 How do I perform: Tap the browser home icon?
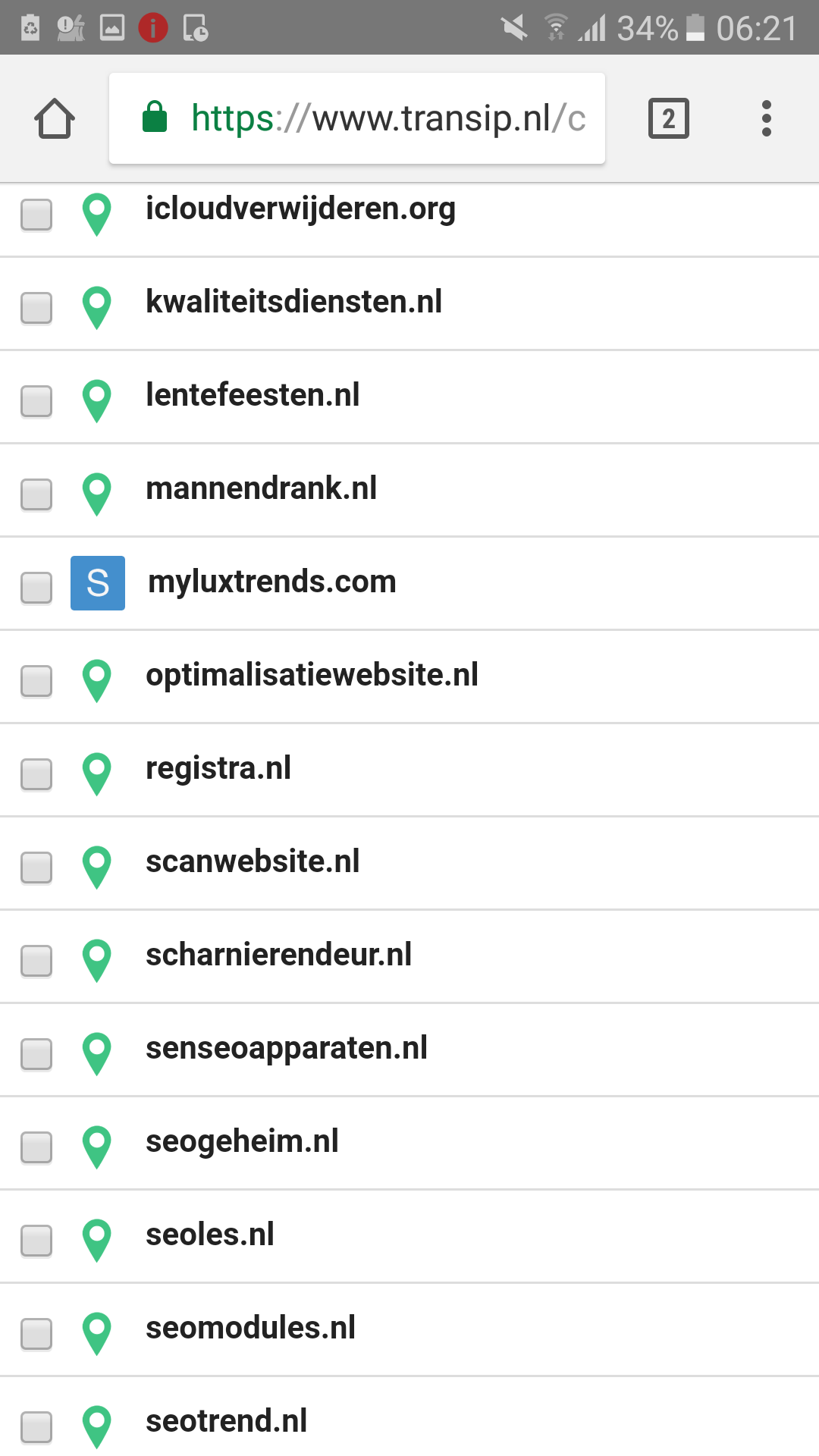pyautogui.click(x=55, y=118)
